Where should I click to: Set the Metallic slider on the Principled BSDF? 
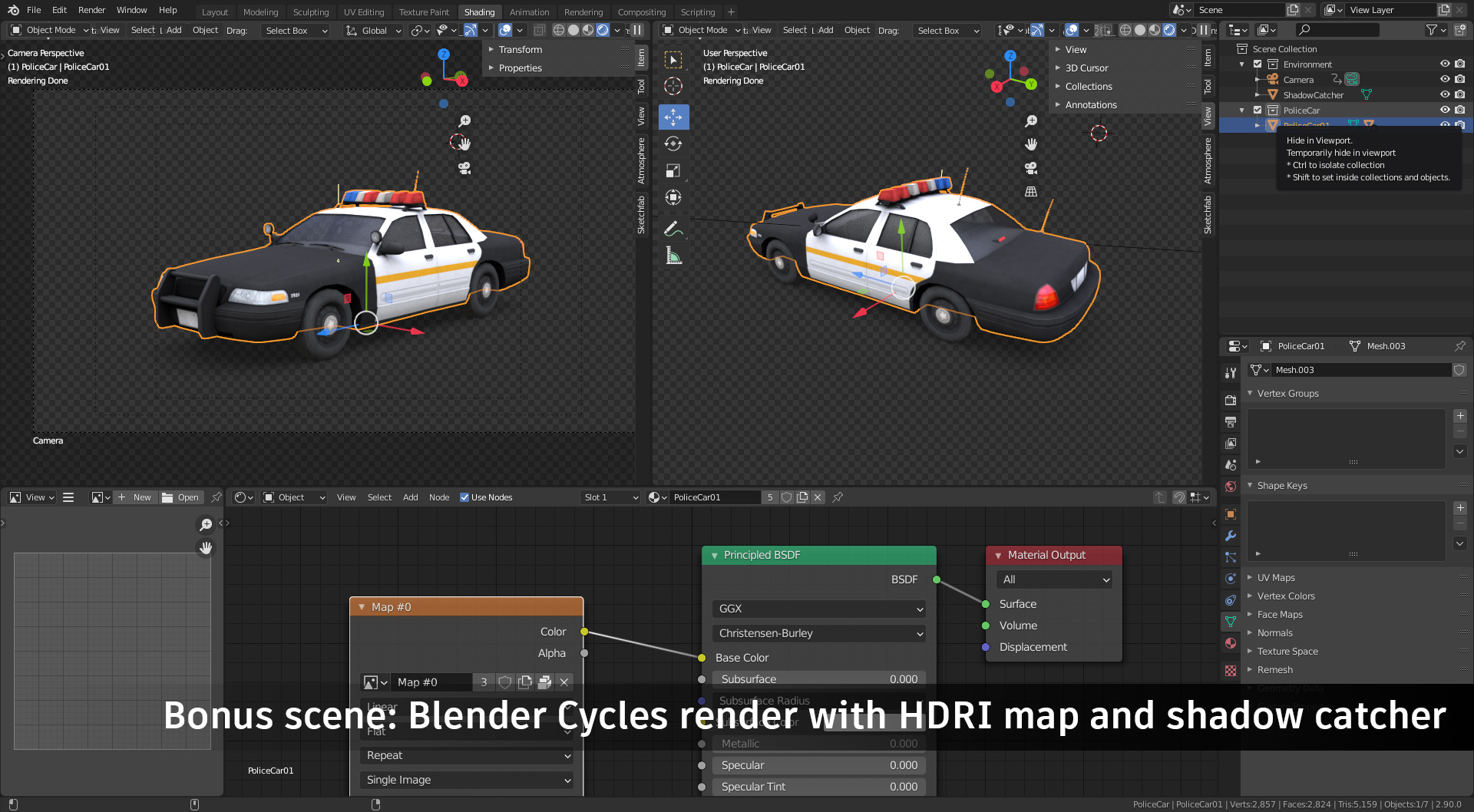pyautogui.click(x=818, y=743)
